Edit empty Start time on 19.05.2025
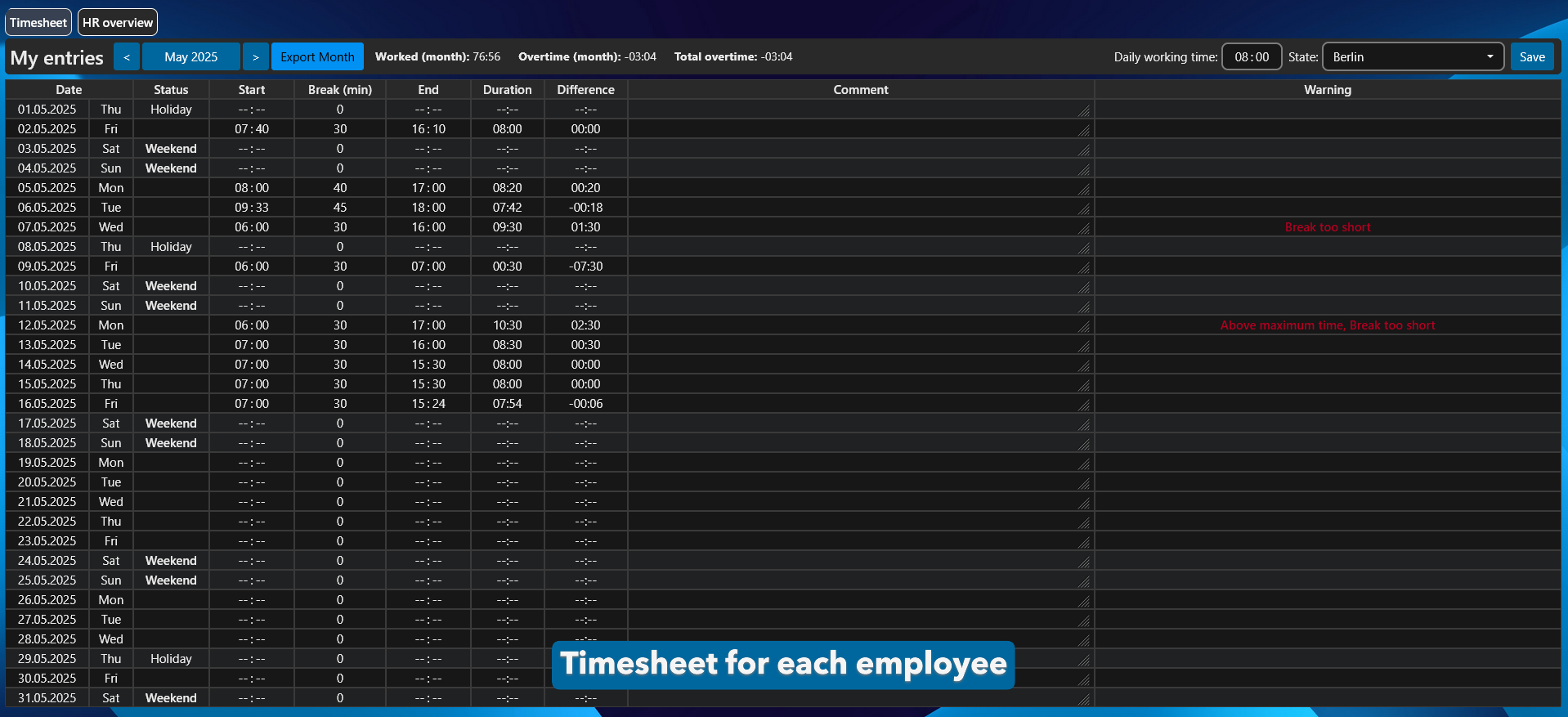The width and height of the screenshot is (1568, 717). click(x=252, y=463)
